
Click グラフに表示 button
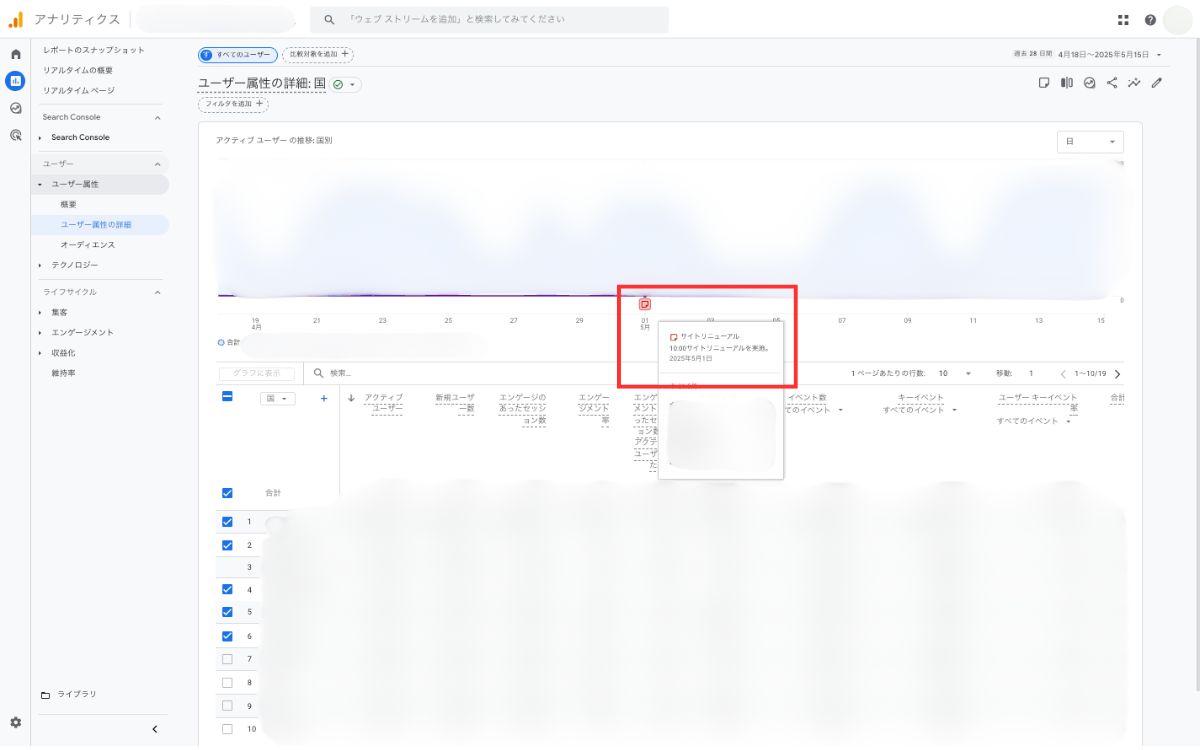[x=256, y=373]
